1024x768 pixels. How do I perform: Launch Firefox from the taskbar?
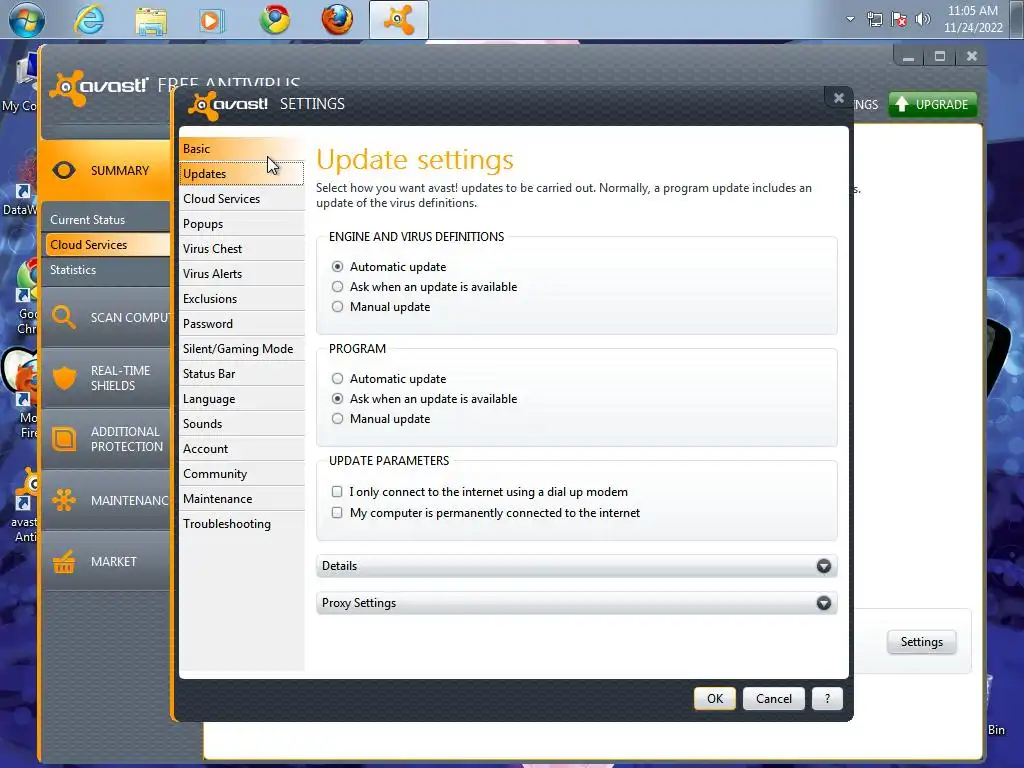(x=337, y=20)
